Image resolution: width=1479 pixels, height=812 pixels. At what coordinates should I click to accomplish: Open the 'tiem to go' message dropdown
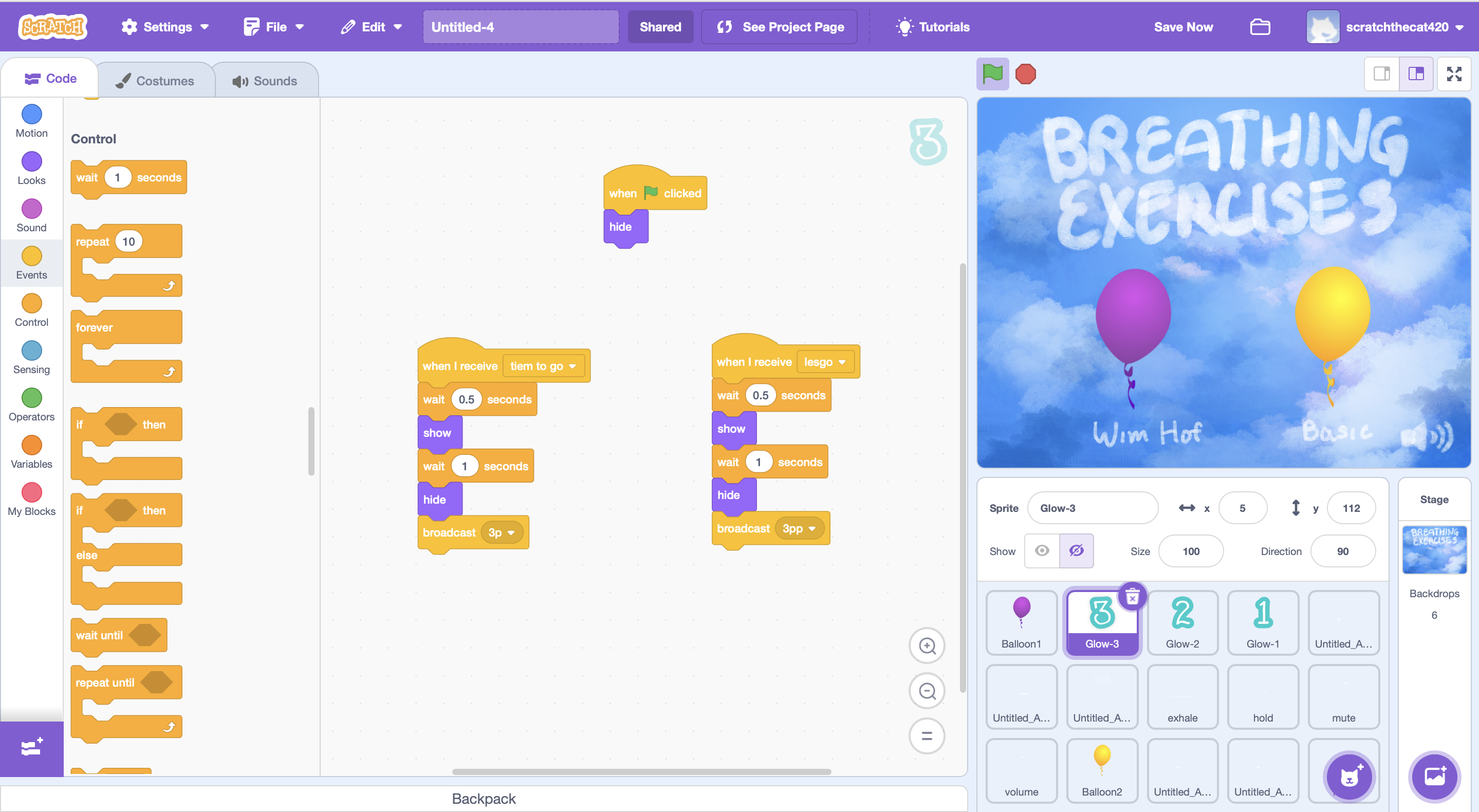(572, 366)
